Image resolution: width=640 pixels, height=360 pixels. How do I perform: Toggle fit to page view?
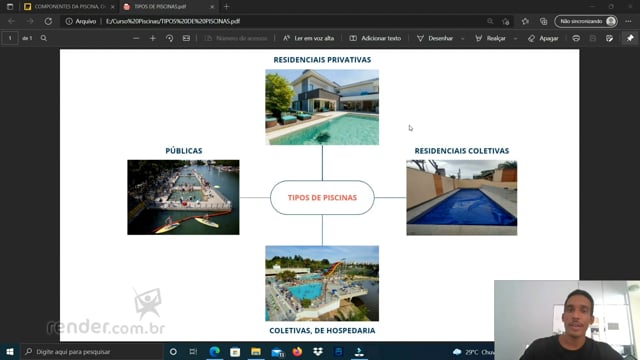coord(186,38)
